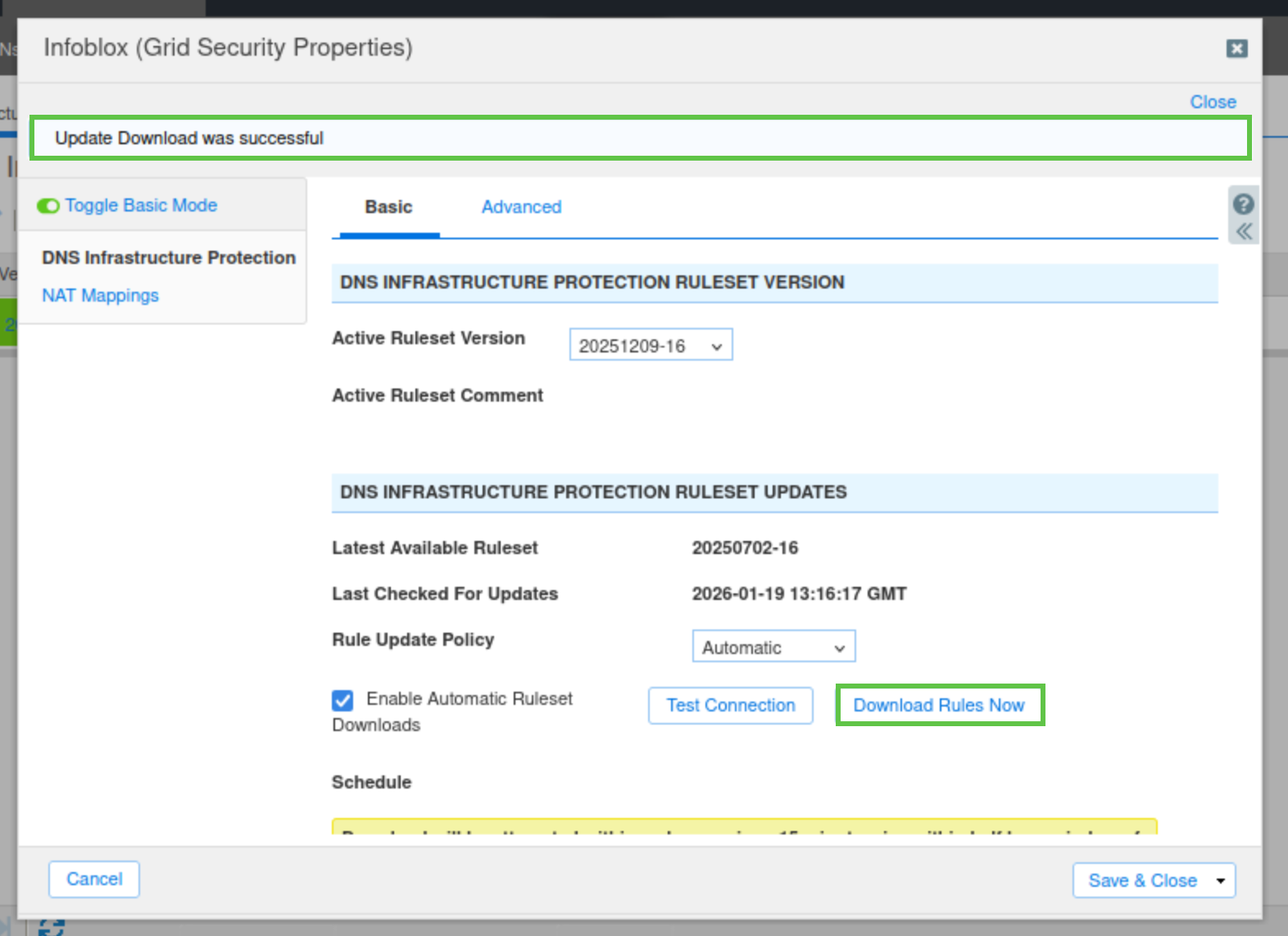
Task: Open the help question mark icon
Action: tap(1243, 204)
